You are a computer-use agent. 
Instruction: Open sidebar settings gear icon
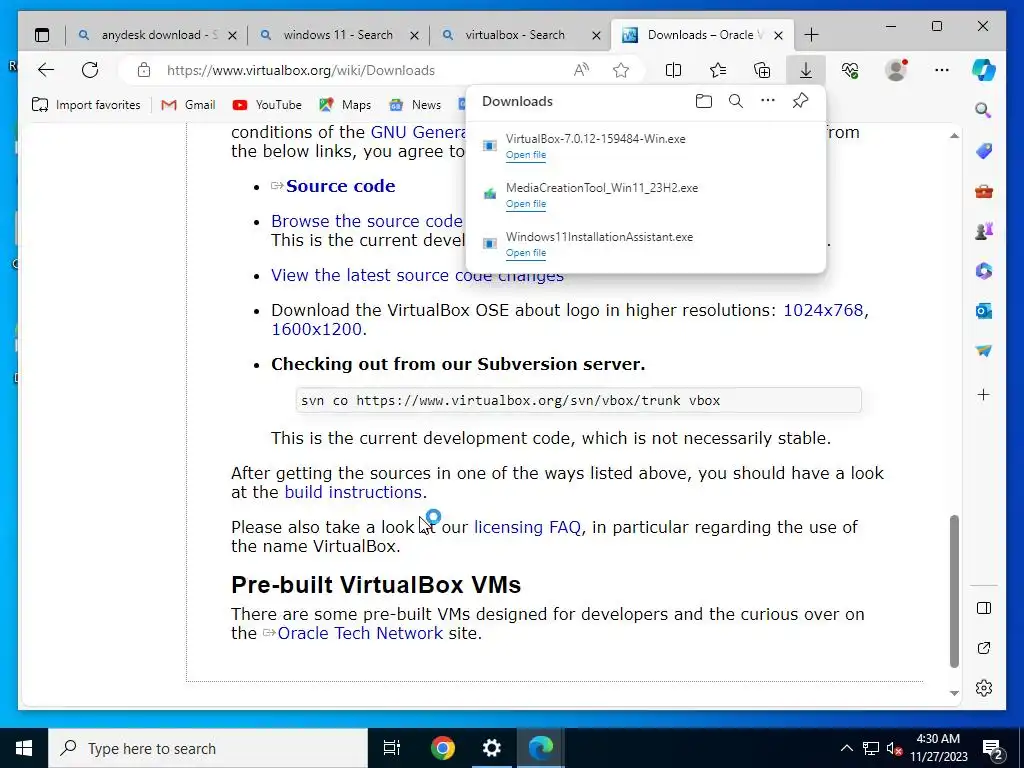[x=984, y=688]
